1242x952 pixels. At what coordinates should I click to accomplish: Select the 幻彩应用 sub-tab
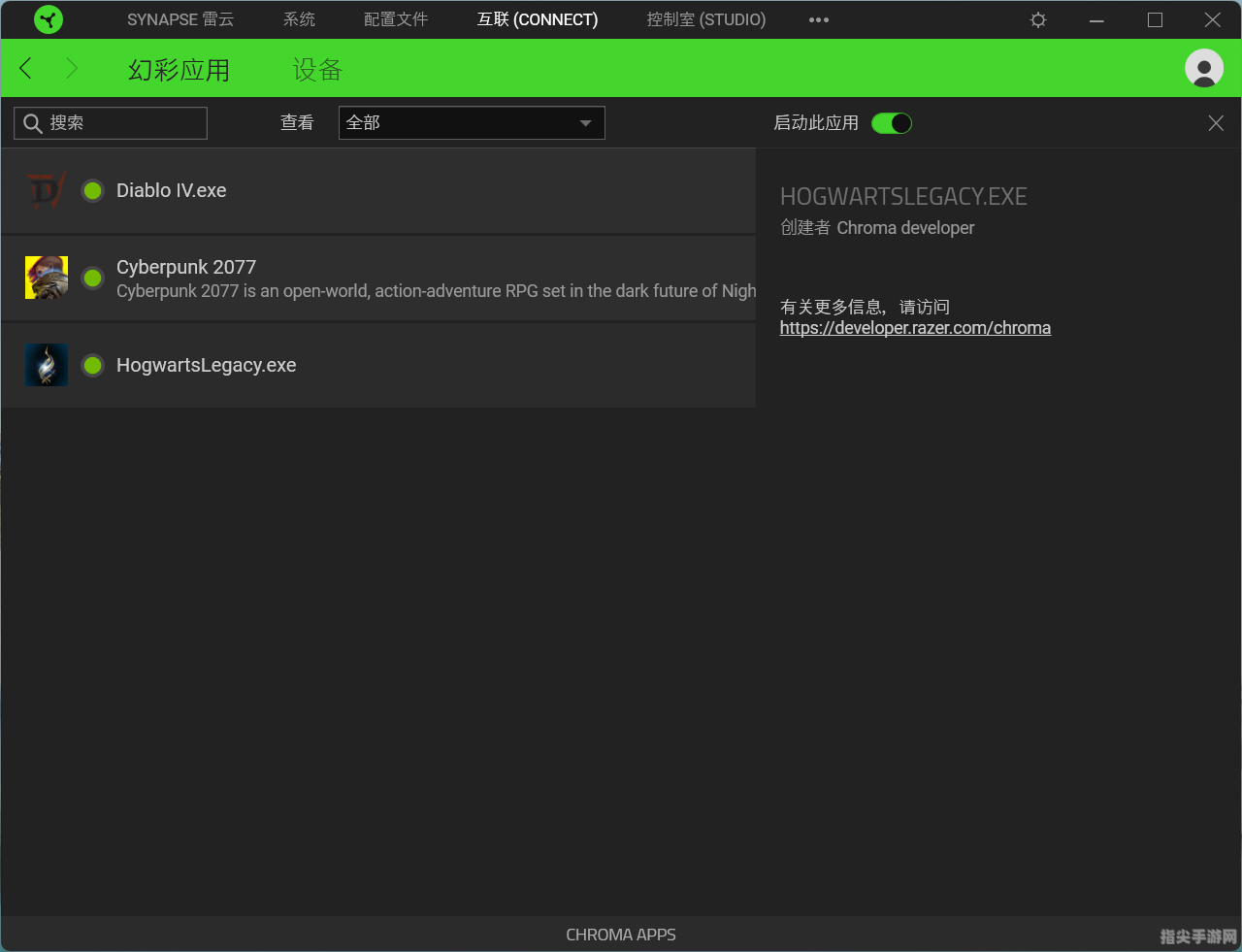(179, 70)
